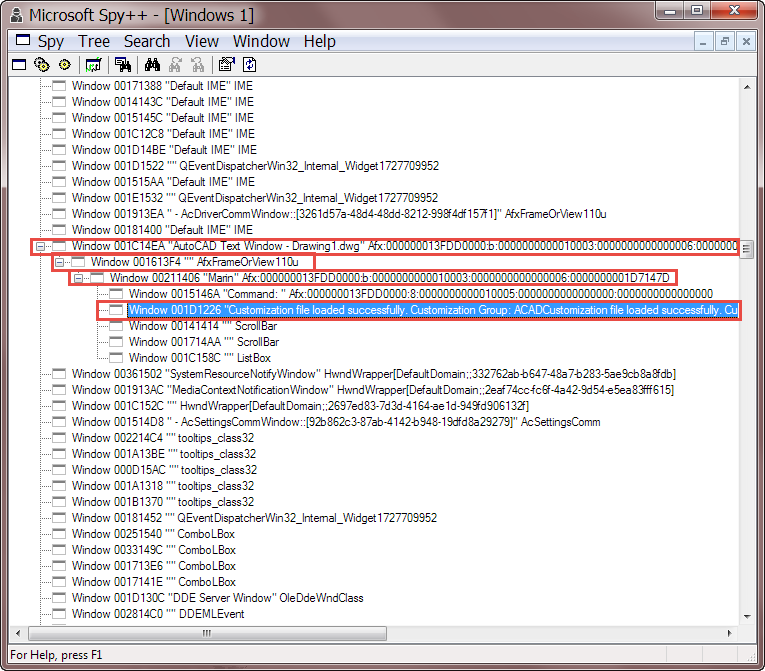Select the Window 00141414 ScrollBar row

[203, 326]
